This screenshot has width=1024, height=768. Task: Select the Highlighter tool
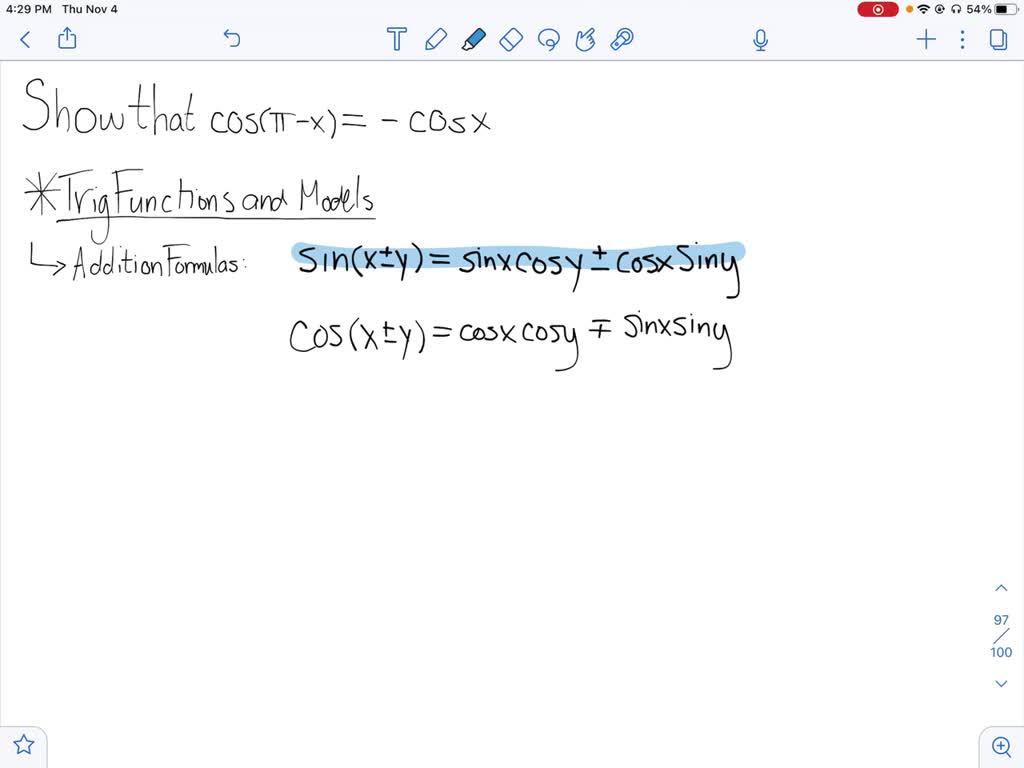[x=473, y=39]
